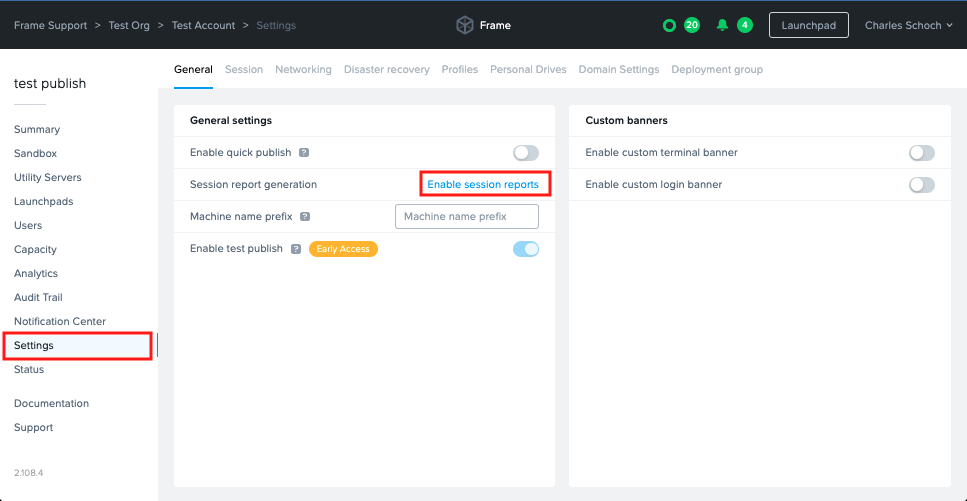Open Audit Trail in the sidebar

[x=38, y=298]
